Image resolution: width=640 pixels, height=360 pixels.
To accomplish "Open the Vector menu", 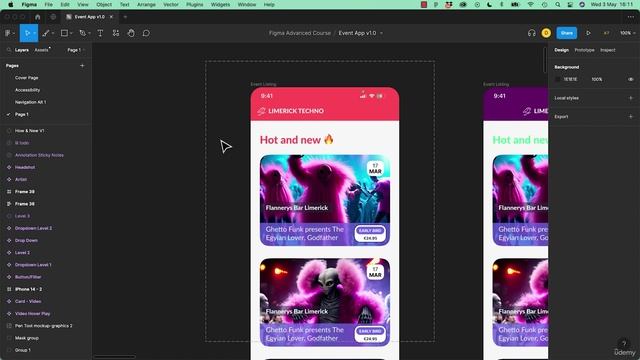I will click(x=171, y=4).
